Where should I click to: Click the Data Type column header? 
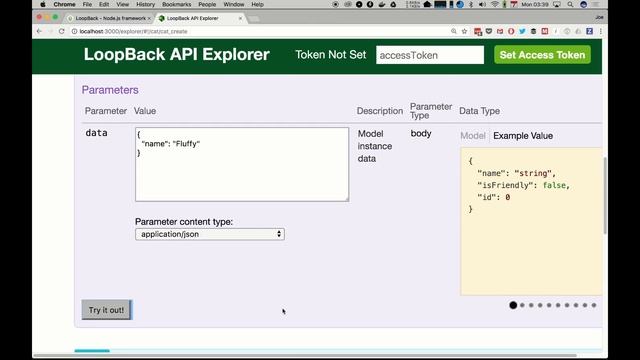coord(479,111)
